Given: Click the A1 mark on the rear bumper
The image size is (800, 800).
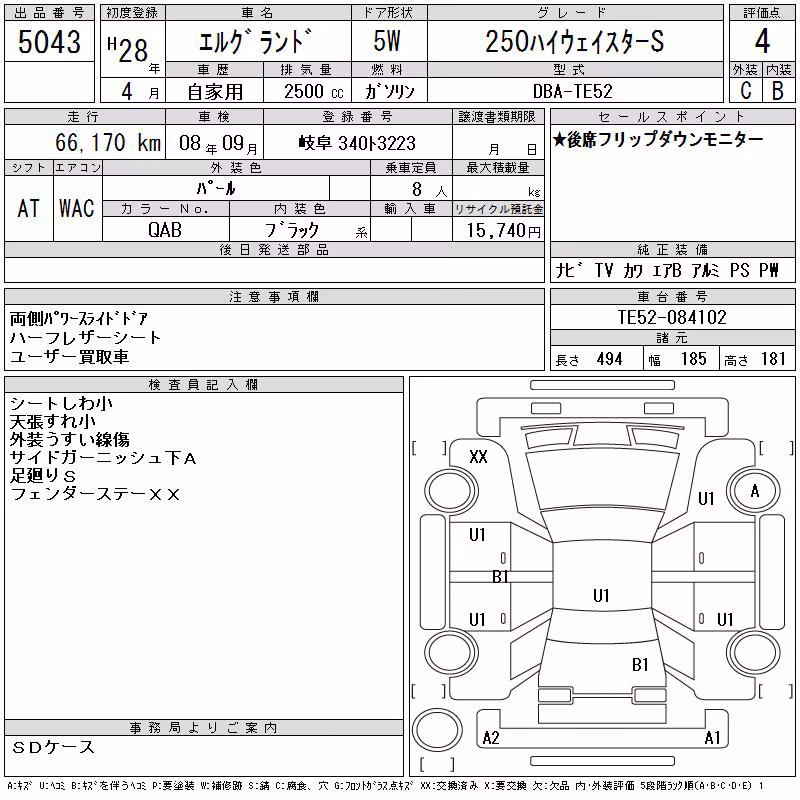Looking at the screenshot, I should pos(712,738).
